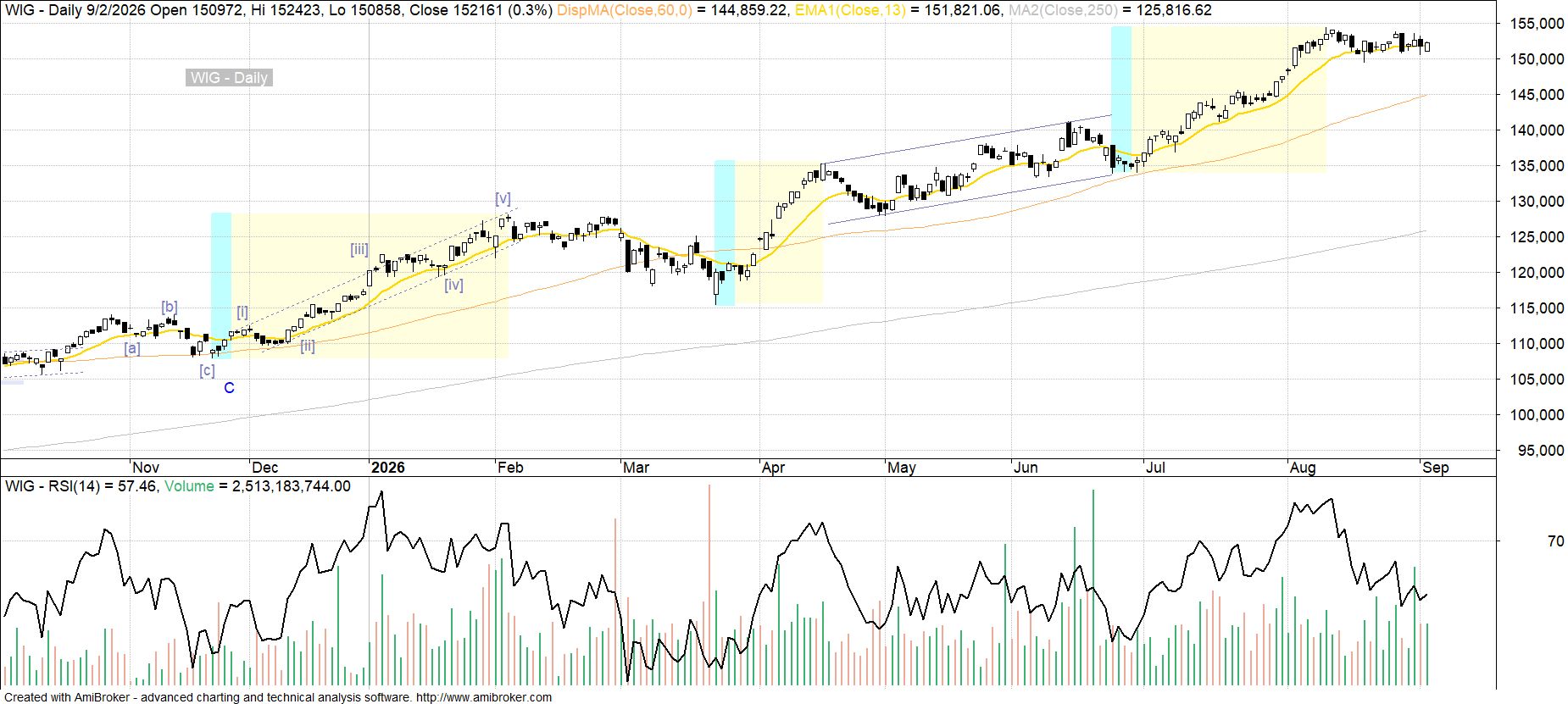
Task: Click the MA2(Close,250) legend text
Action: (x=1061, y=10)
